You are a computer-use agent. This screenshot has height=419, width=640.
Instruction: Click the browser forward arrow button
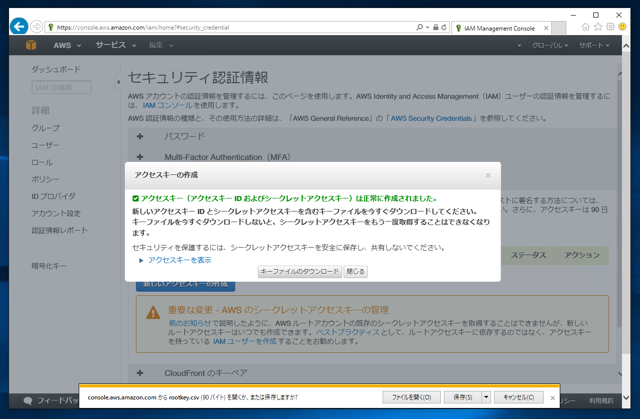[36, 27]
